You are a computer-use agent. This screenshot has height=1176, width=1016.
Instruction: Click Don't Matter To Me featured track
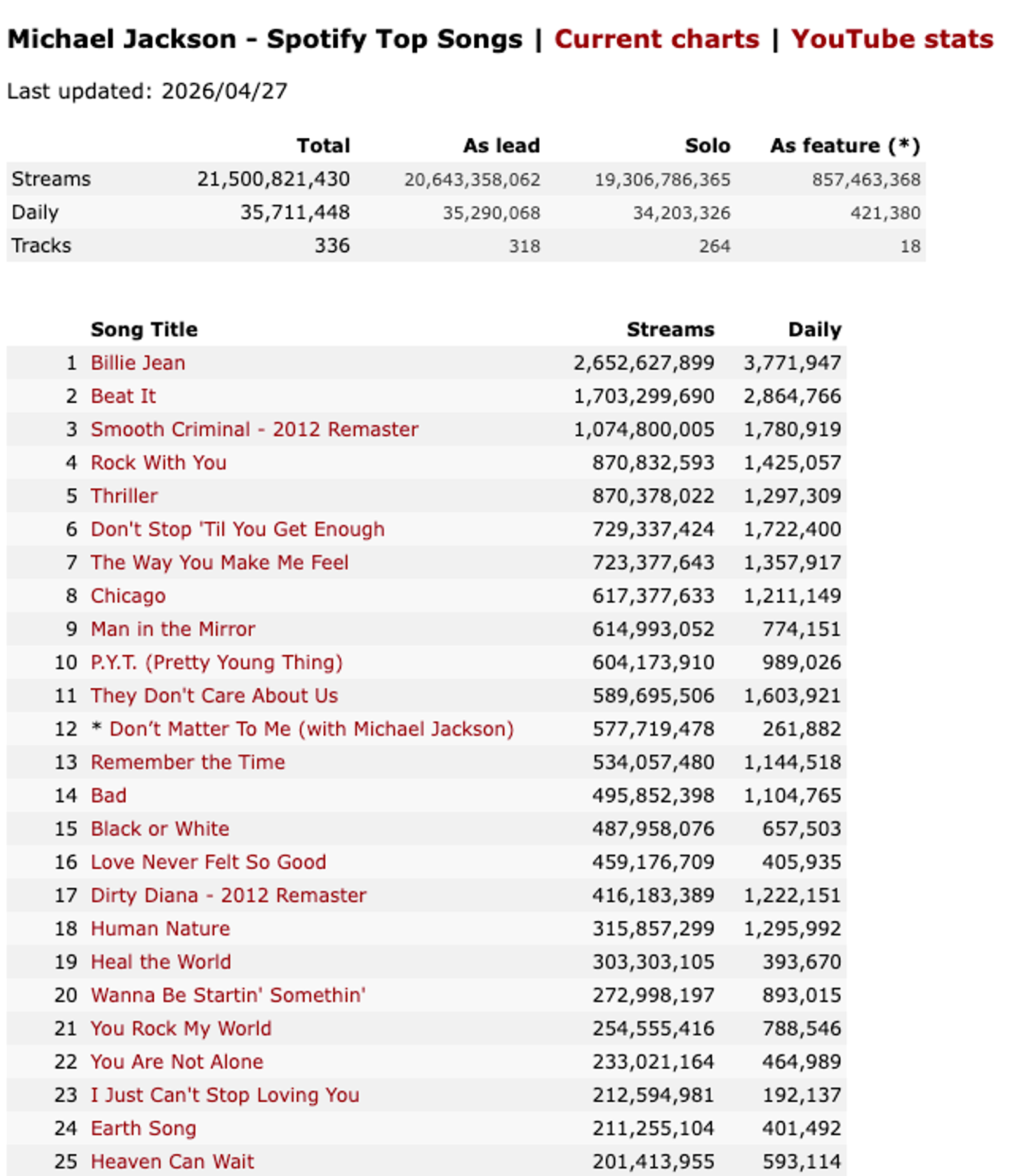[x=312, y=729]
